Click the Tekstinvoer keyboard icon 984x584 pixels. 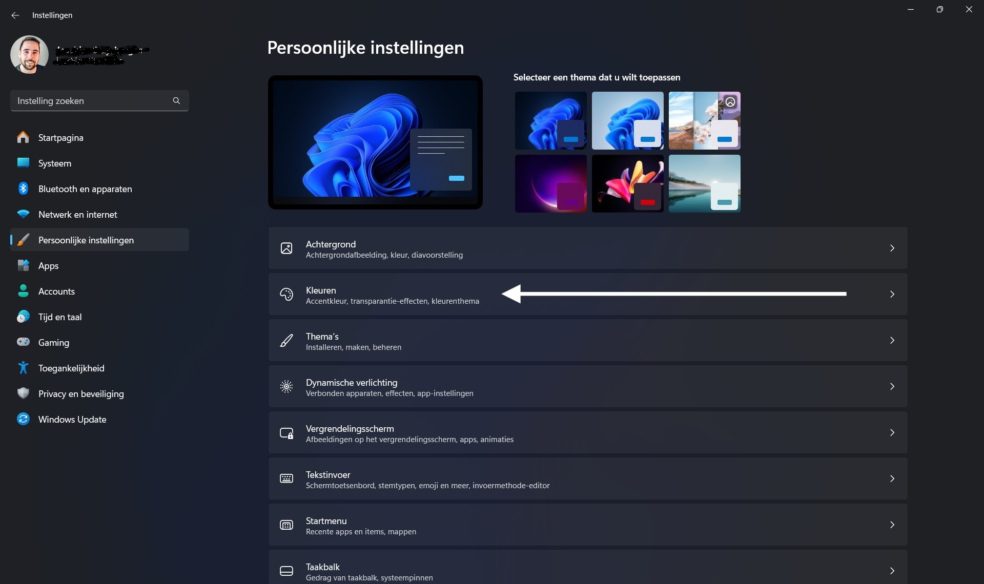pos(286,479)
